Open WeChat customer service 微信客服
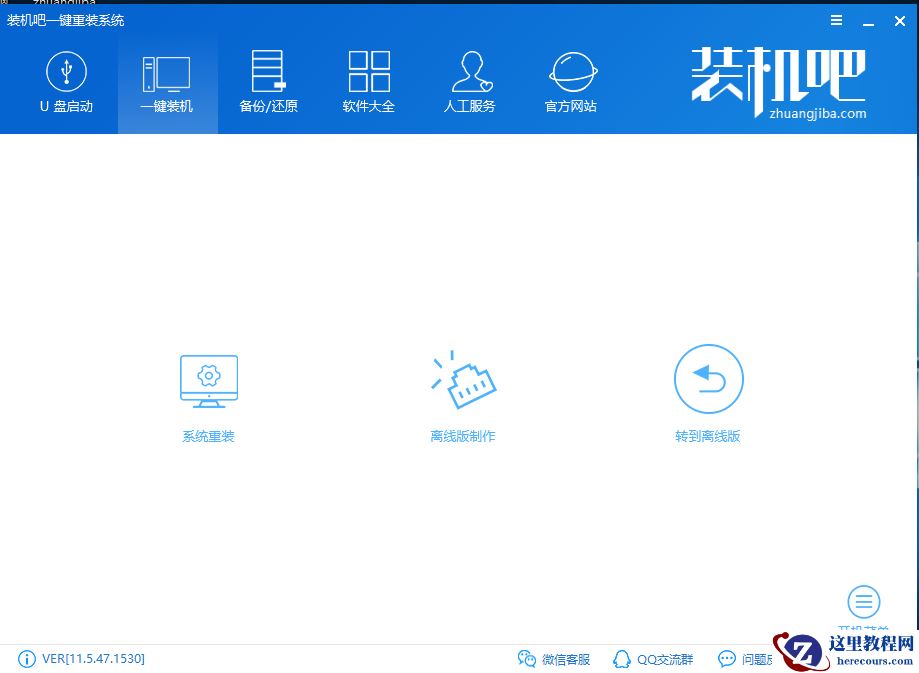The image size is (919, 673). (551, 659)
